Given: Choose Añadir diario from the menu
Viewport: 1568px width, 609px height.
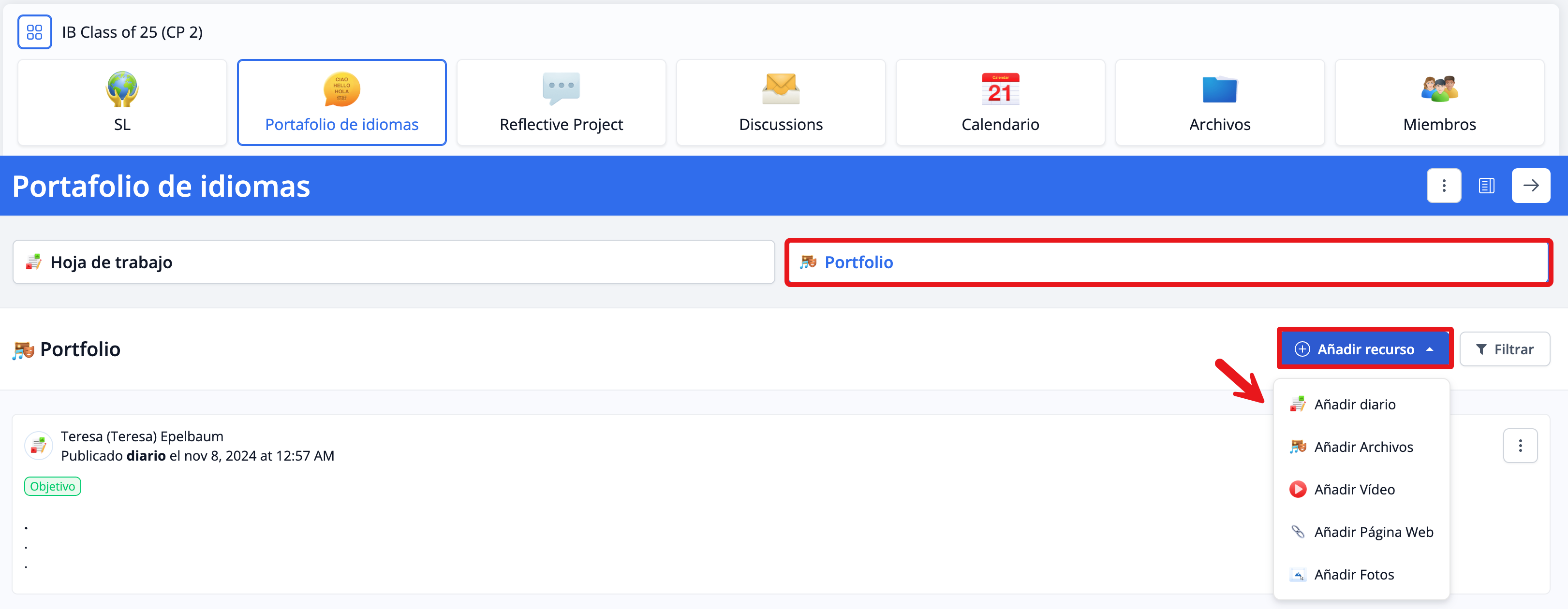Looking at the screenshot, I should coord(1354,405).
